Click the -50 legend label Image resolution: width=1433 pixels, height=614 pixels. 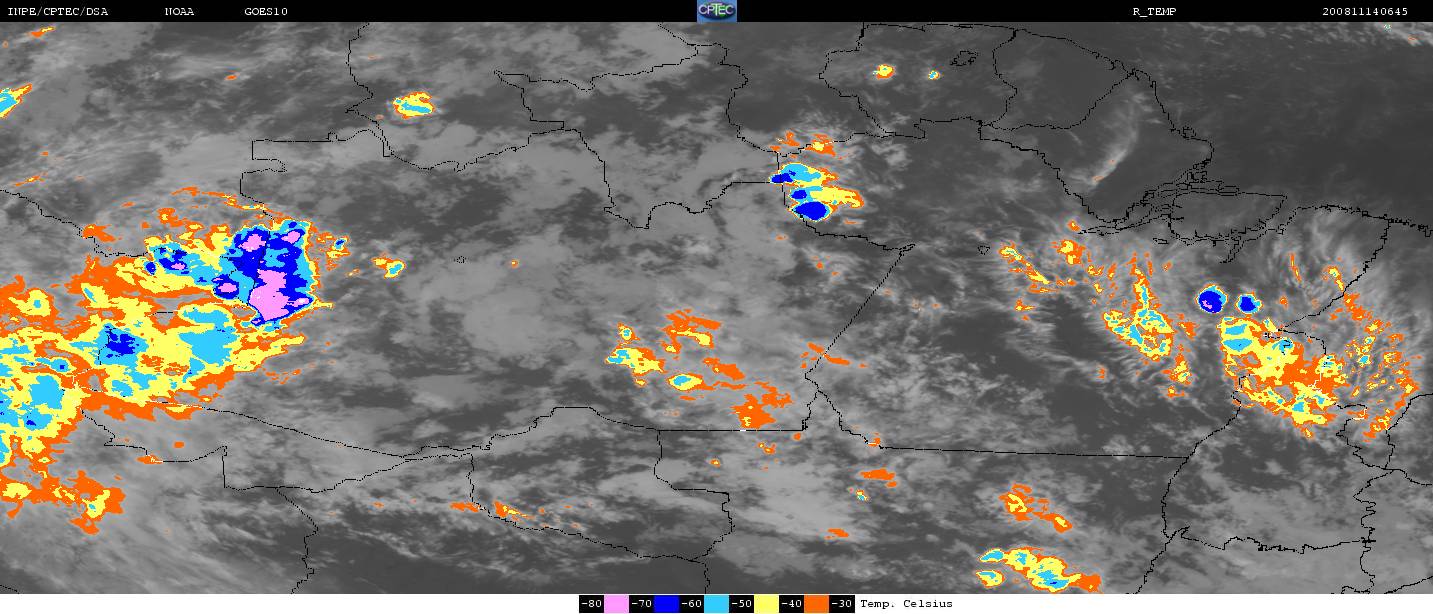click(741, 604)
